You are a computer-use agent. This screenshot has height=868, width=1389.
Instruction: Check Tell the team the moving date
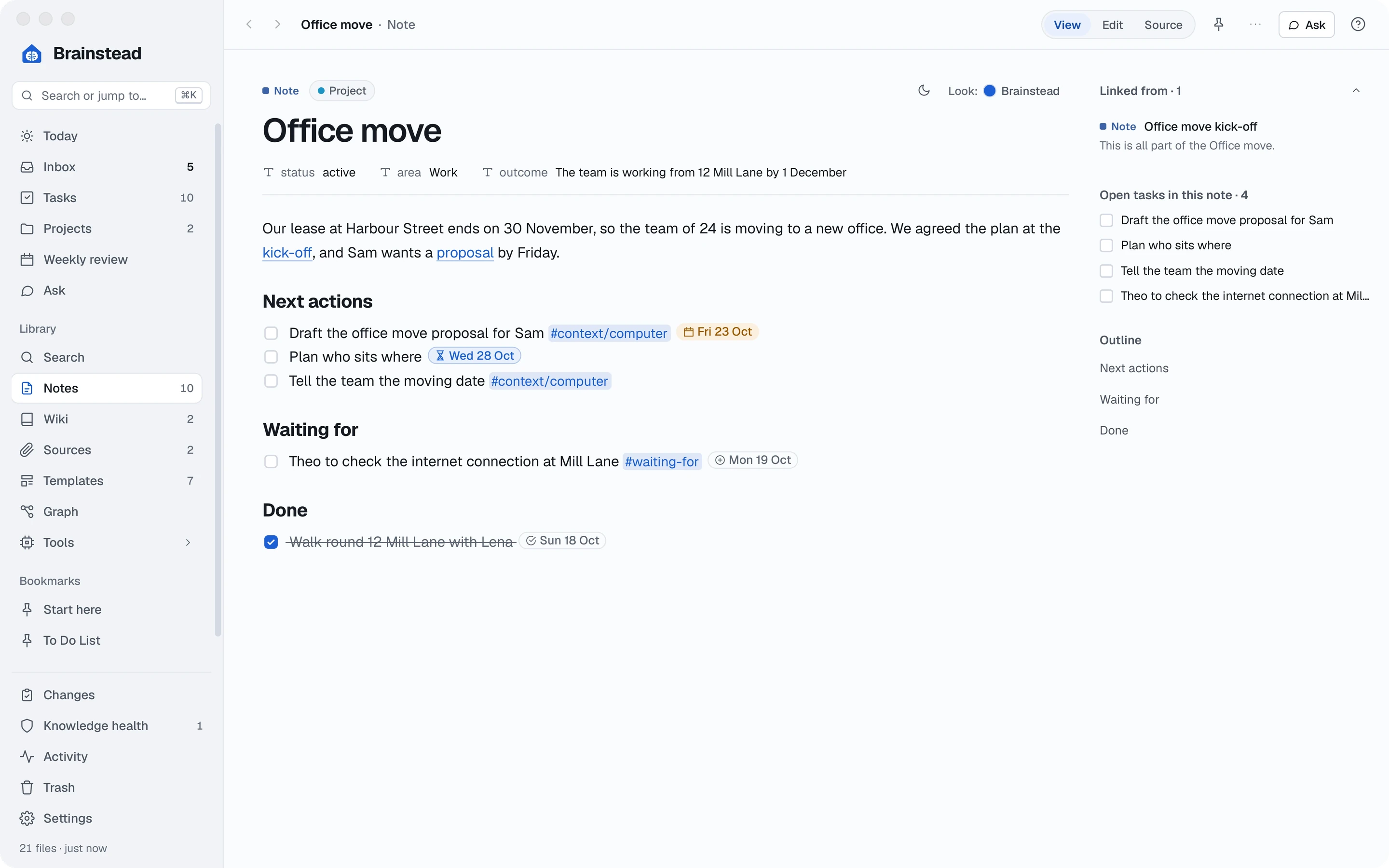pos(271,381)
